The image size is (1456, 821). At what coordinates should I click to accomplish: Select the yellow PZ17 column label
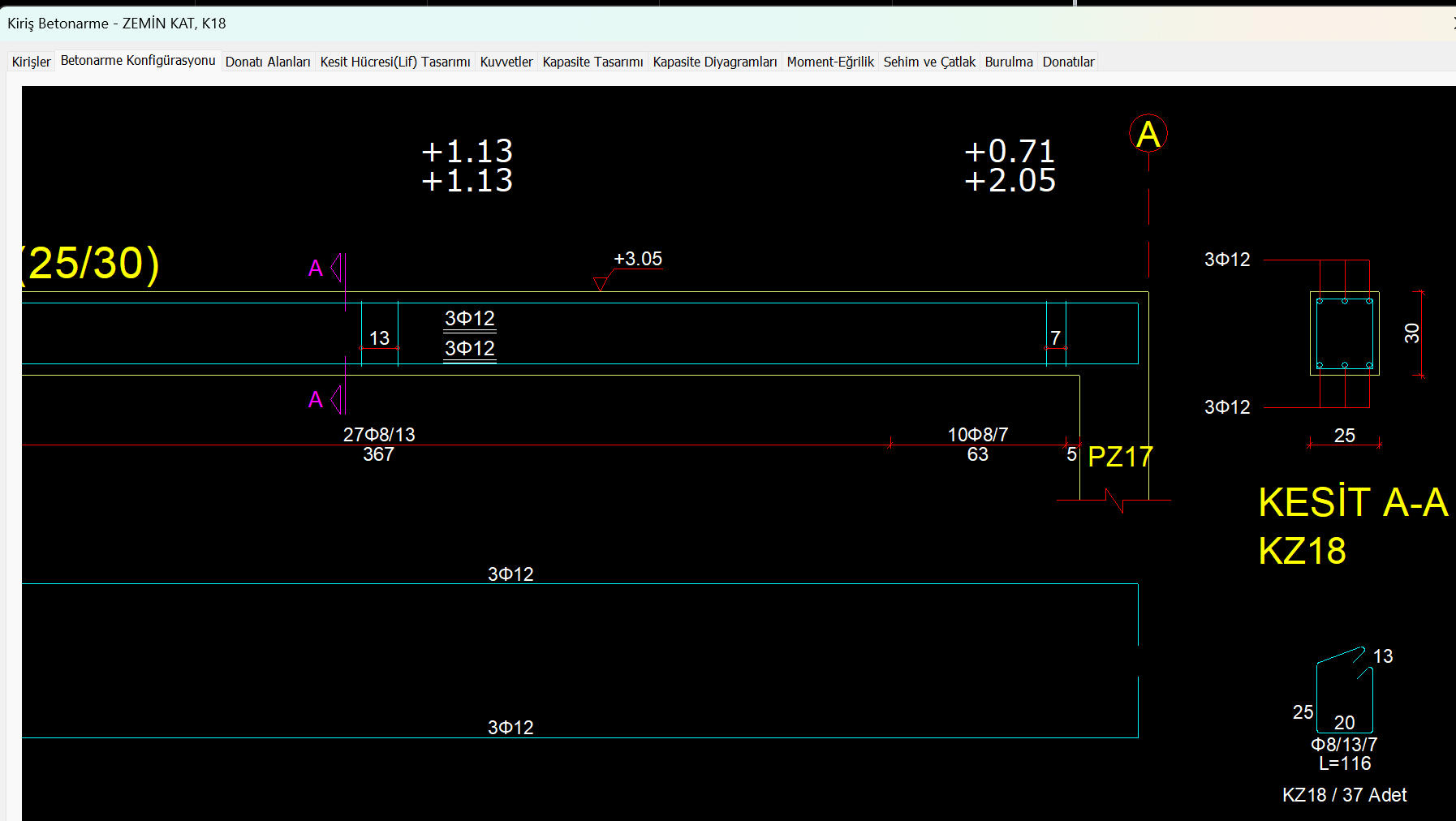point(1119,457)
